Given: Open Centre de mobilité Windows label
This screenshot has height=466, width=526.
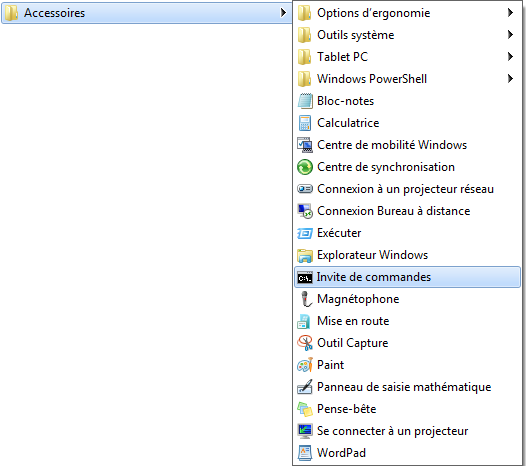Looking at the screenshot, I should (392, 145).
